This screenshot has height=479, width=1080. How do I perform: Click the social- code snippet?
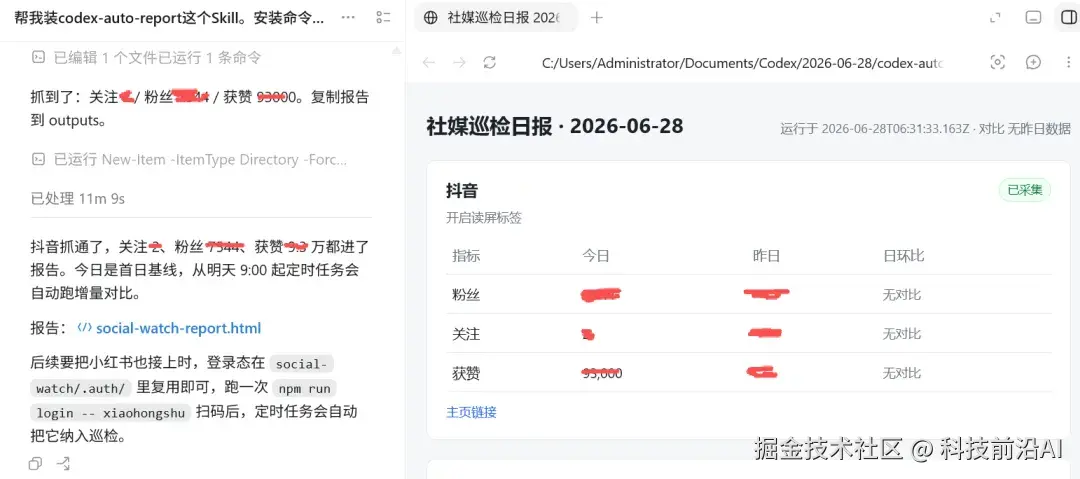(x=302, y=364)
